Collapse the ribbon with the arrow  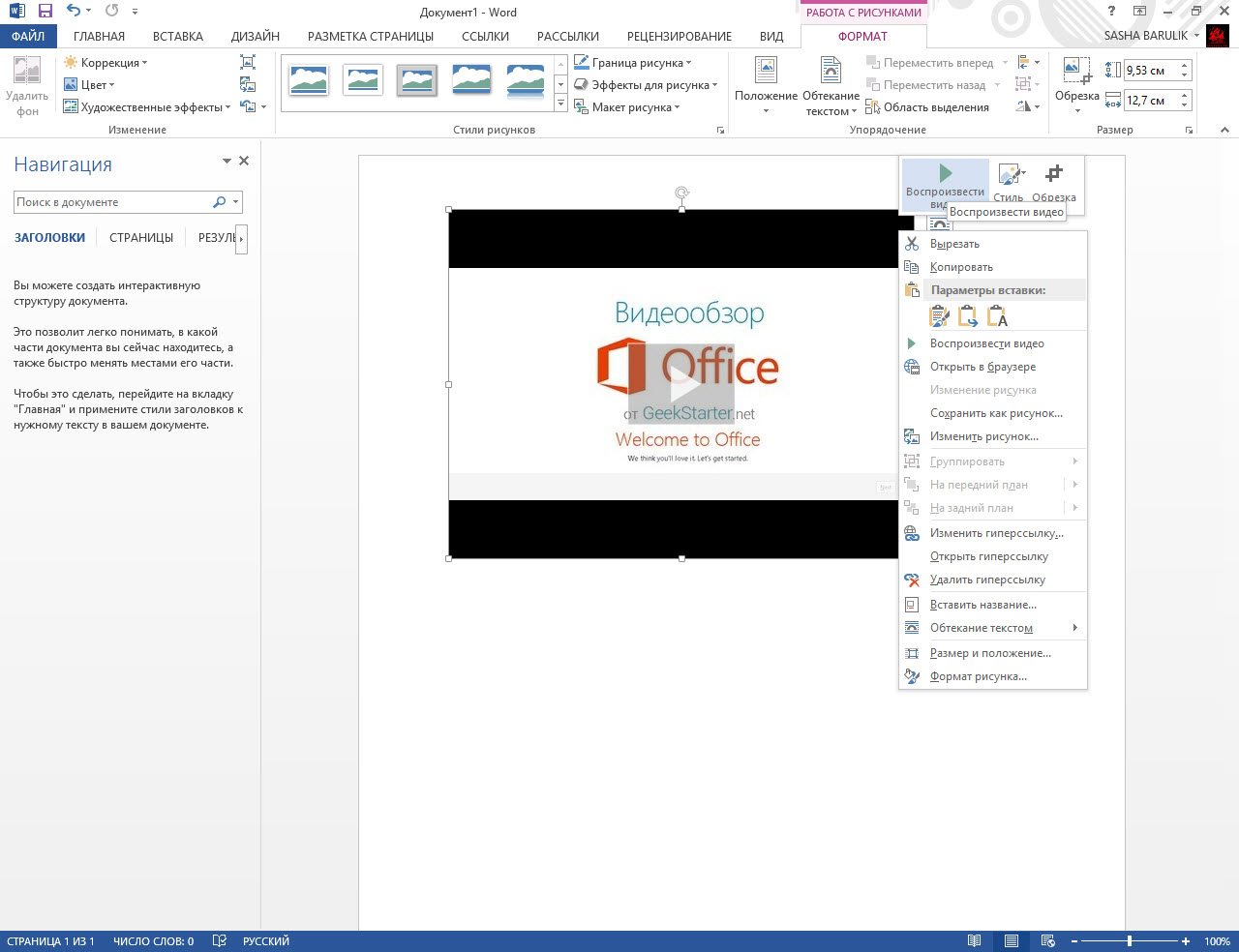click(1224, 130)
